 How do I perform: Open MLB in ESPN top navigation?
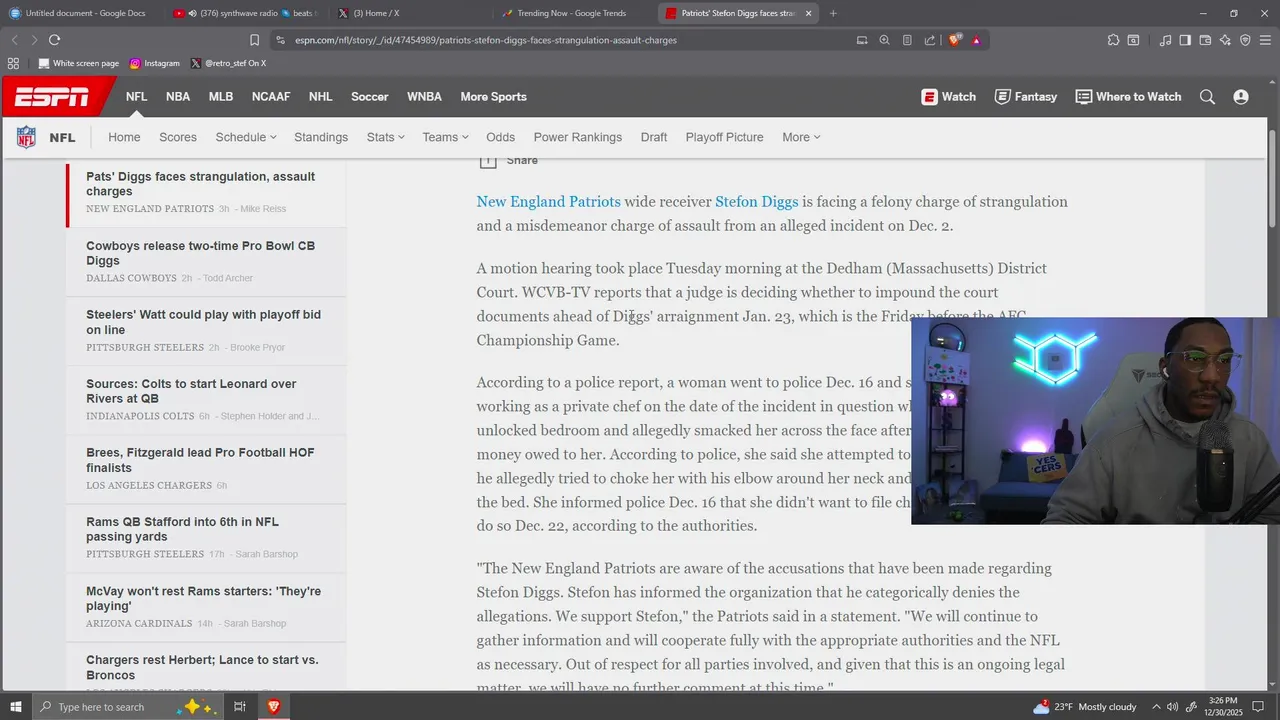(221, 97)
